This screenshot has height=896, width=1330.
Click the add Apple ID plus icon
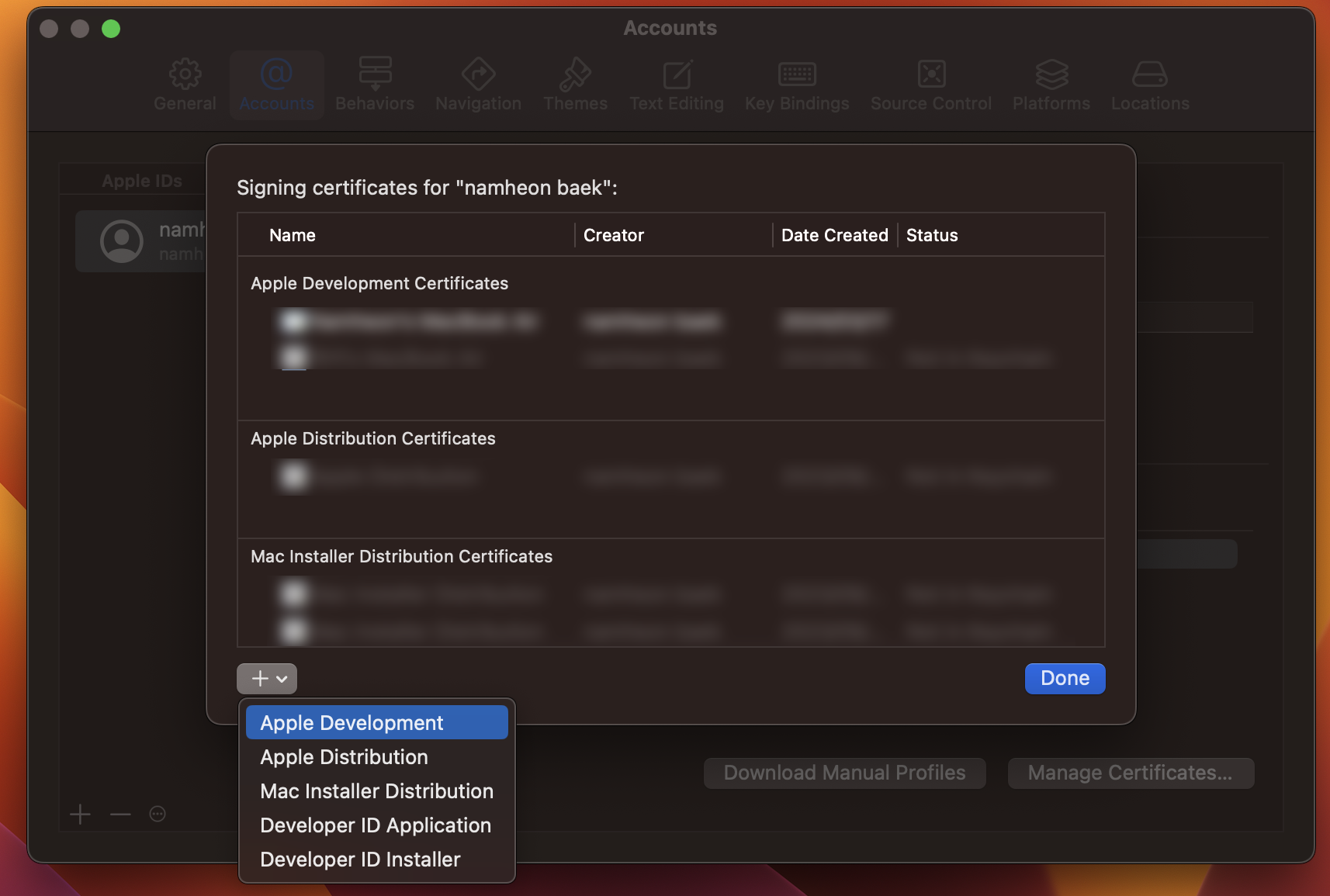[x=80, y=814]
